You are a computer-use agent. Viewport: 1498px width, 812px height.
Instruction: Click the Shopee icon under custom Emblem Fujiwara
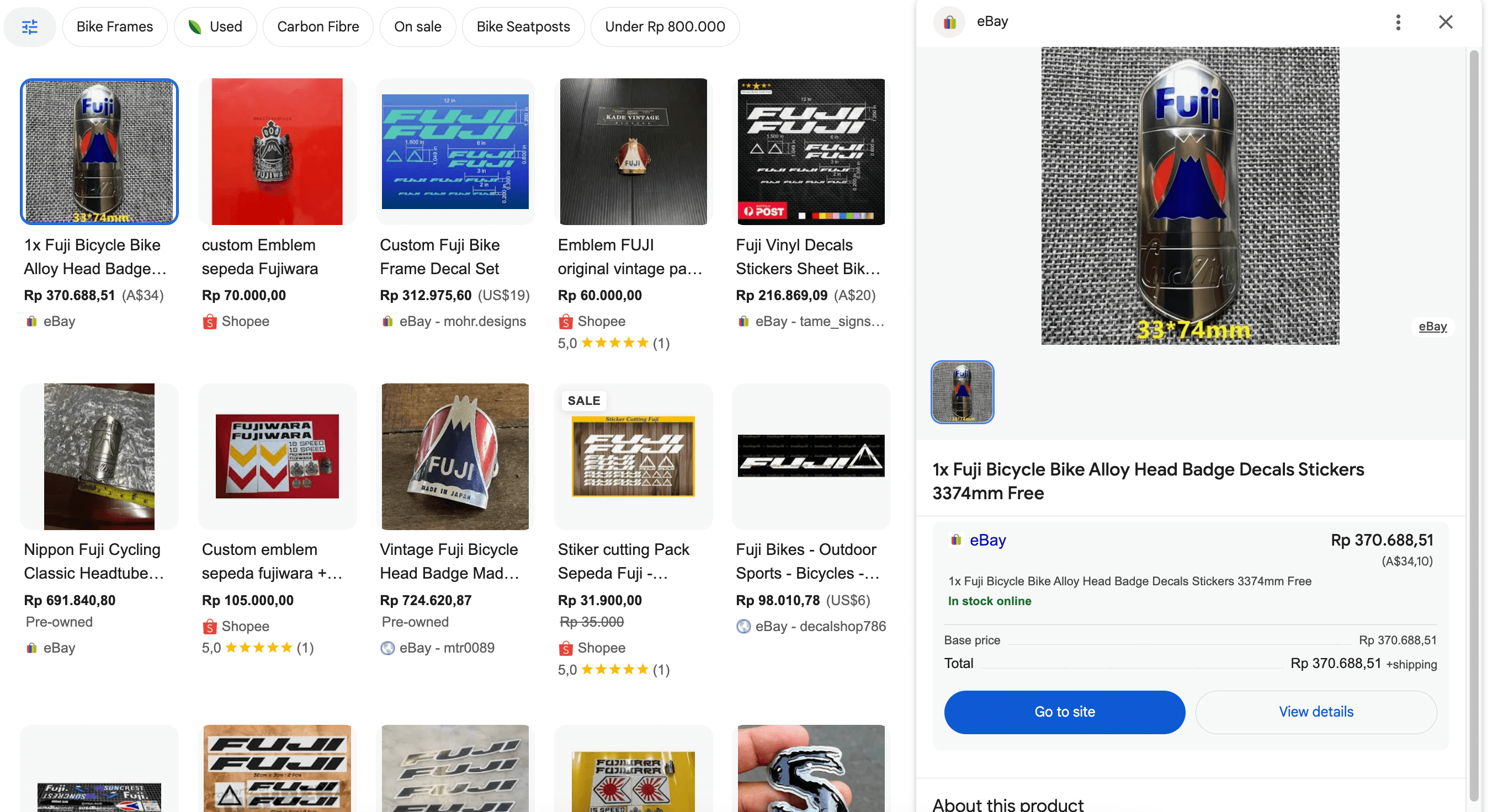[209, 322]
